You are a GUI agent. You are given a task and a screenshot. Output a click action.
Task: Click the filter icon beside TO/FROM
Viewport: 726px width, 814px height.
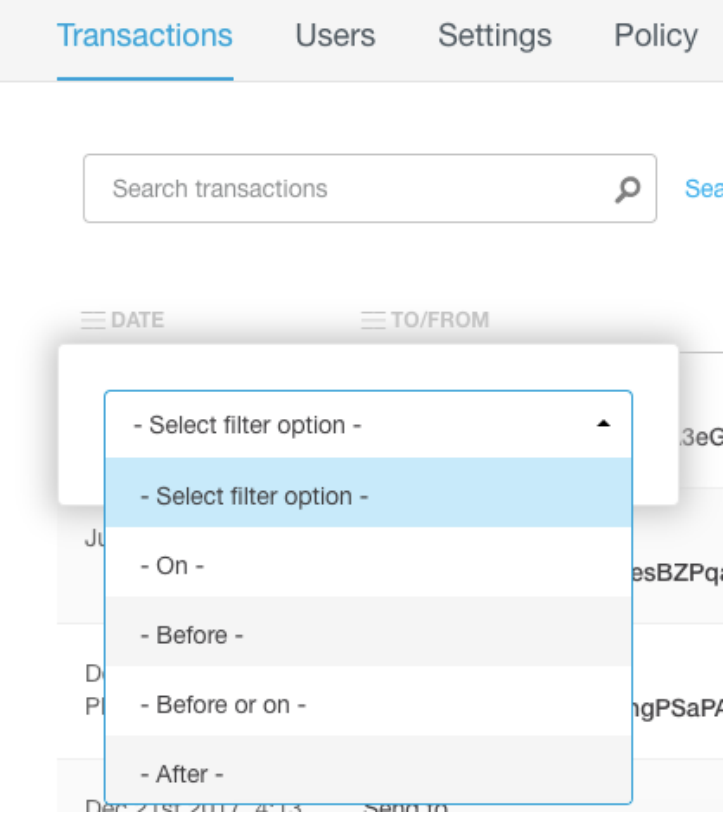pos(373,321)
